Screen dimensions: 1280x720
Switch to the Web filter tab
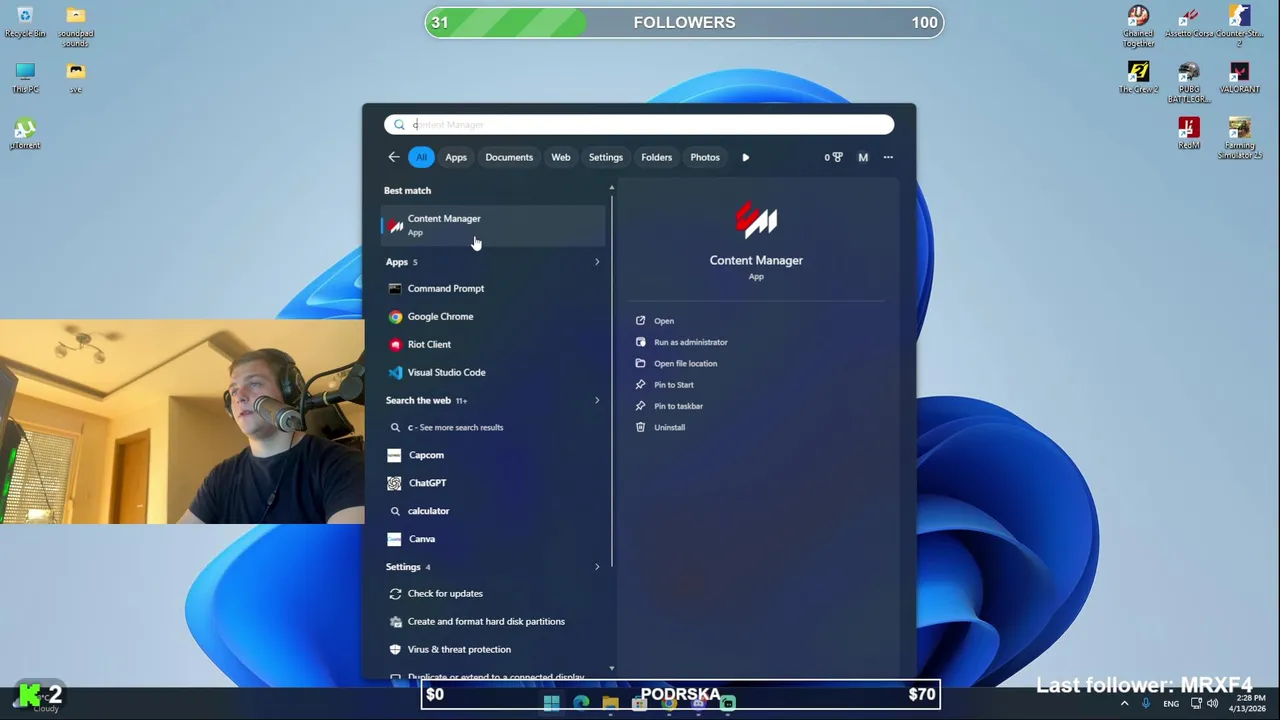pos(561,157)
